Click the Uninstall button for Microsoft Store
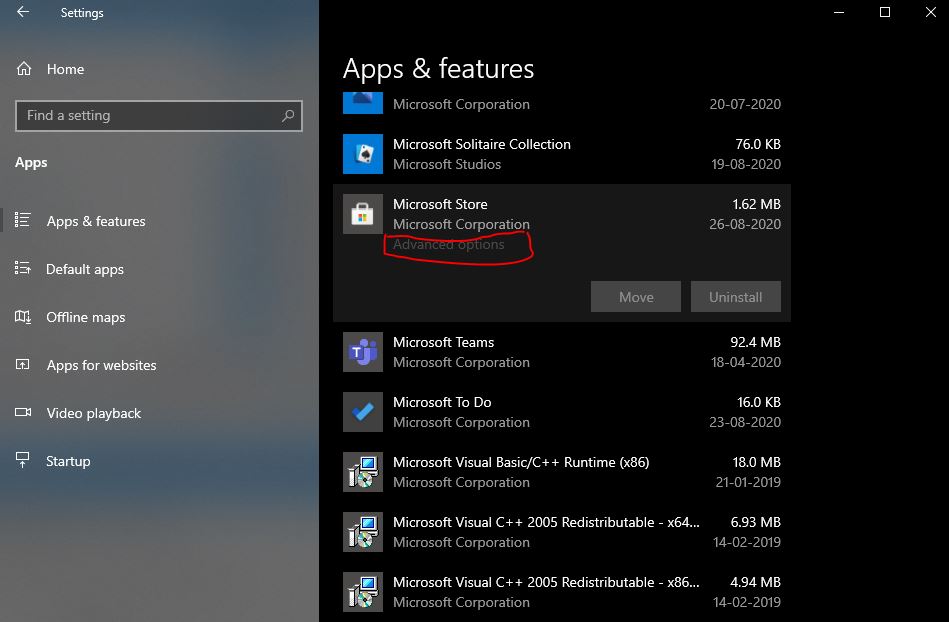The width and height of the screenshot is (949, 622). coord(735,296)
